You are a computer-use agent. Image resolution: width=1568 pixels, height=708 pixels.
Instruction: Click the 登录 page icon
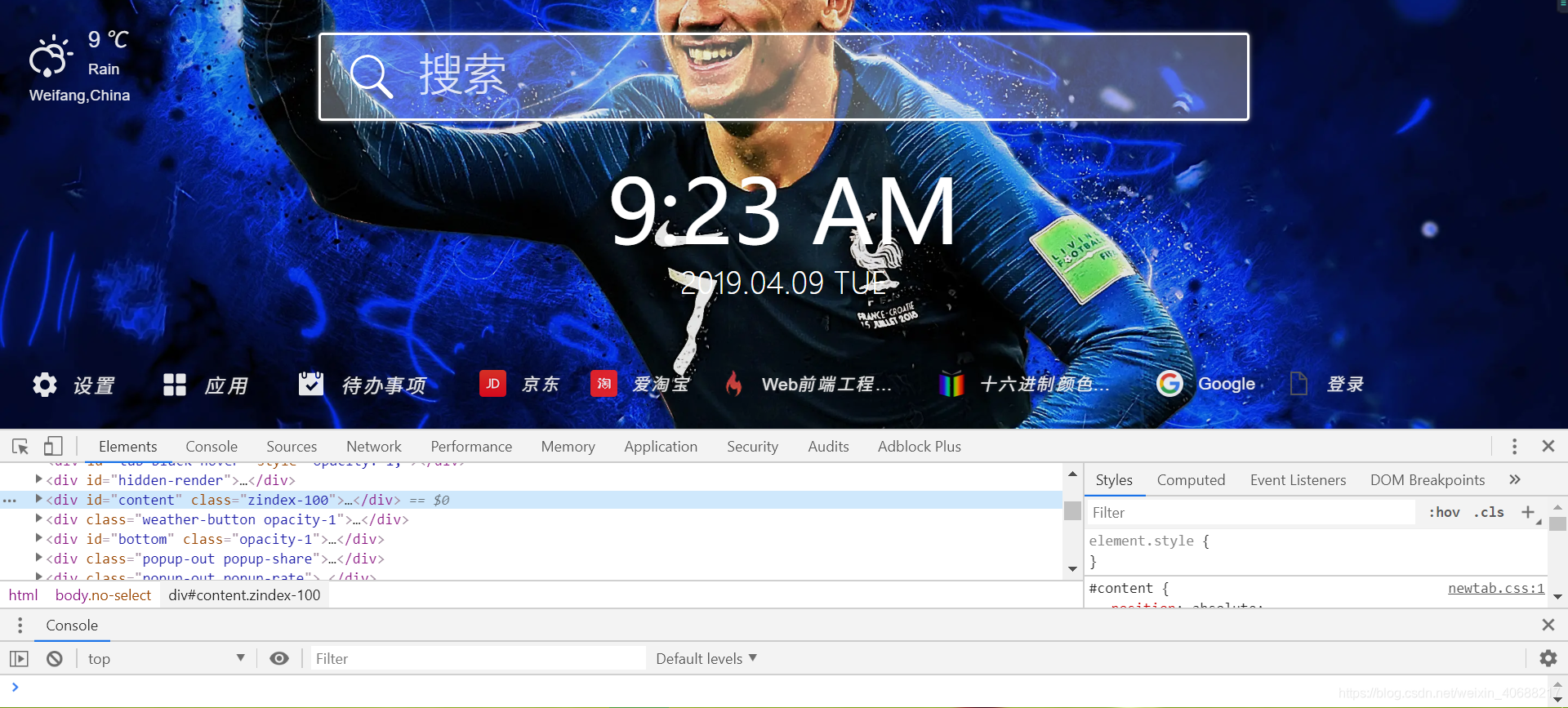click(x=1298, y=384)
